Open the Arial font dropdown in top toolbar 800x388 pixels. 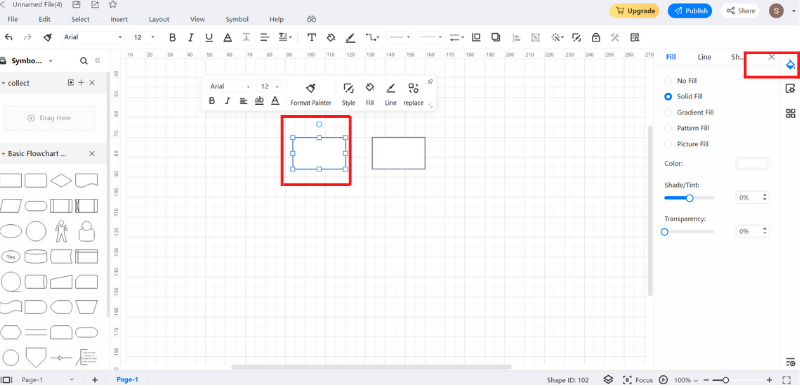[x=93, y=37]
